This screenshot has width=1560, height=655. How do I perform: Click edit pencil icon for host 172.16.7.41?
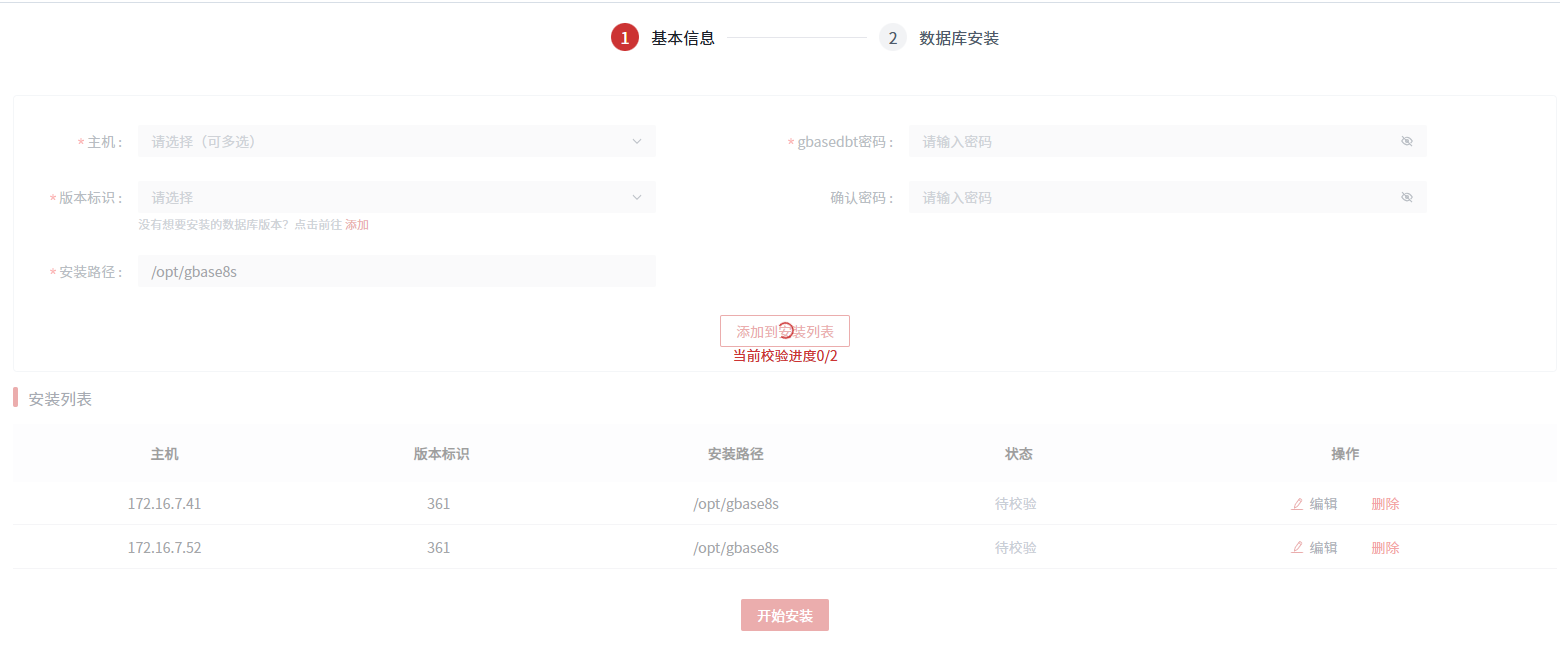coord(1297,504)
